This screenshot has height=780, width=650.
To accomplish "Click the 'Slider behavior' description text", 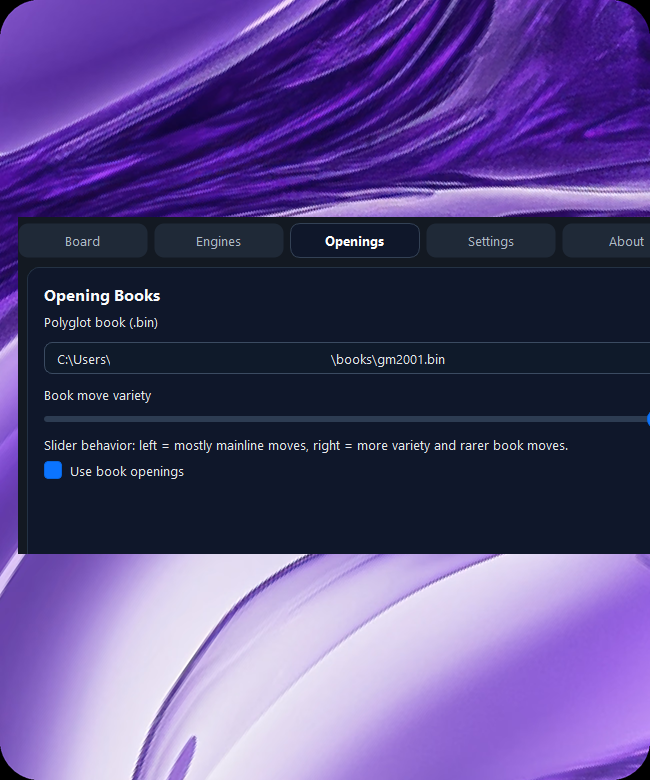I will pos(306,446).
